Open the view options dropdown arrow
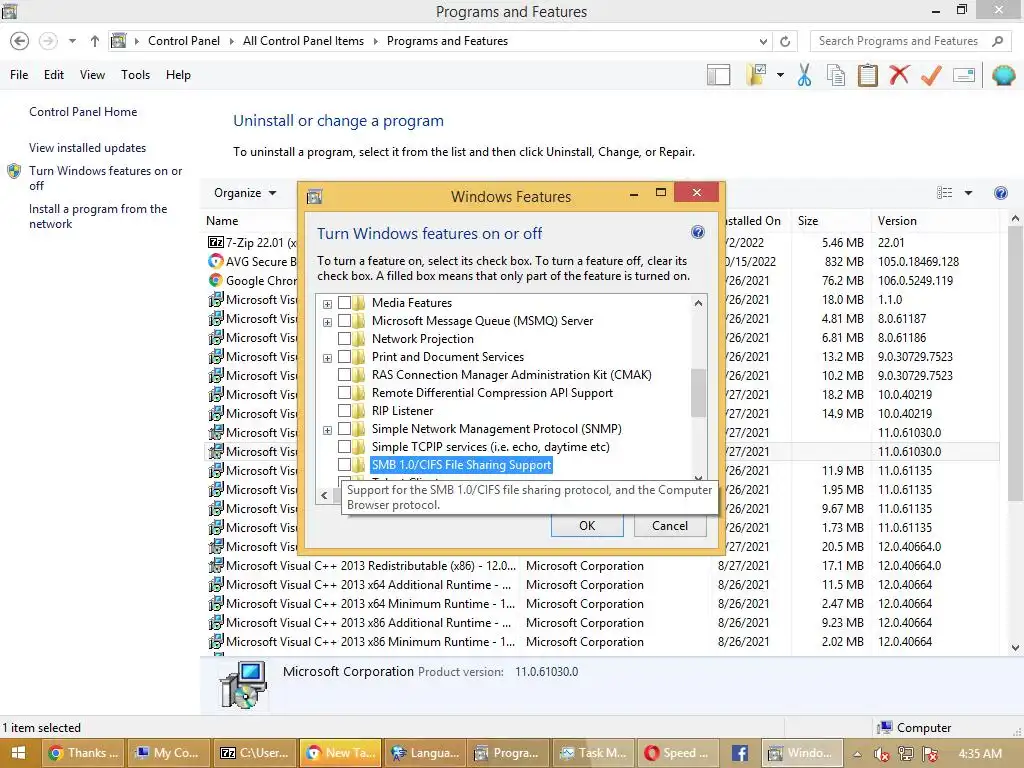The height and width of the screenshot is (768, 1024). 968,193
